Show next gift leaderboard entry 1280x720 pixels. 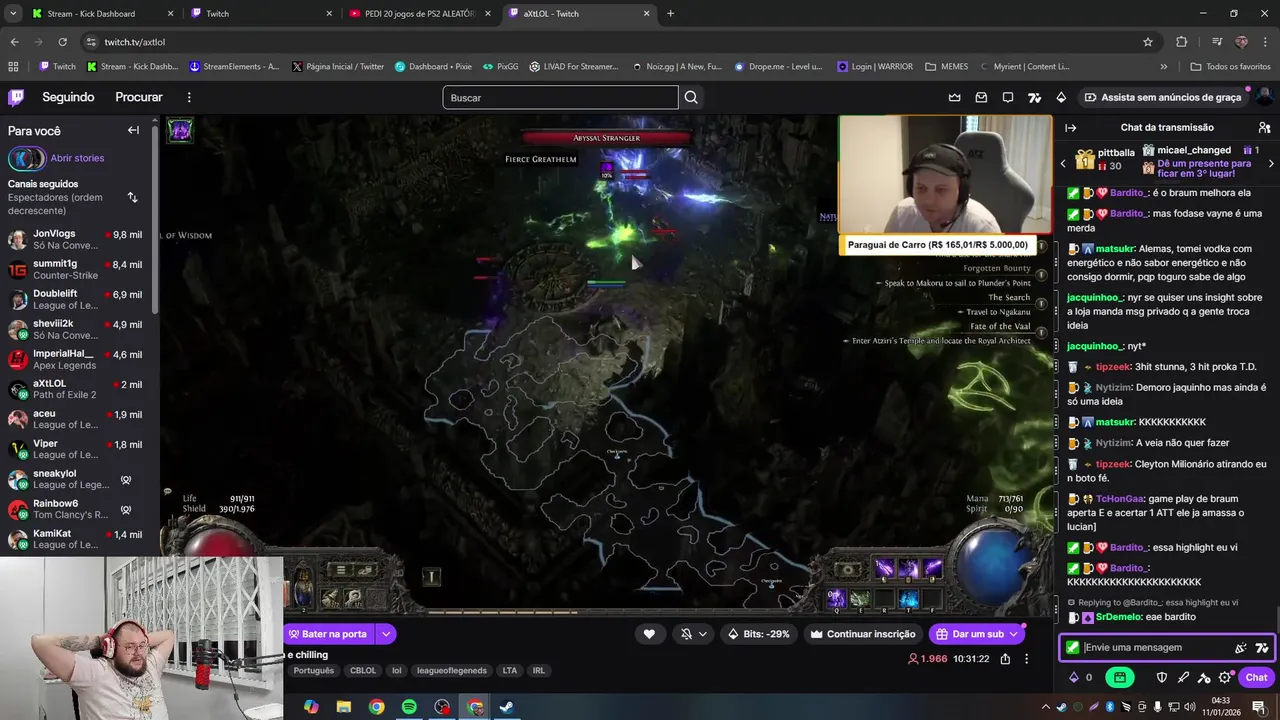1271,163
